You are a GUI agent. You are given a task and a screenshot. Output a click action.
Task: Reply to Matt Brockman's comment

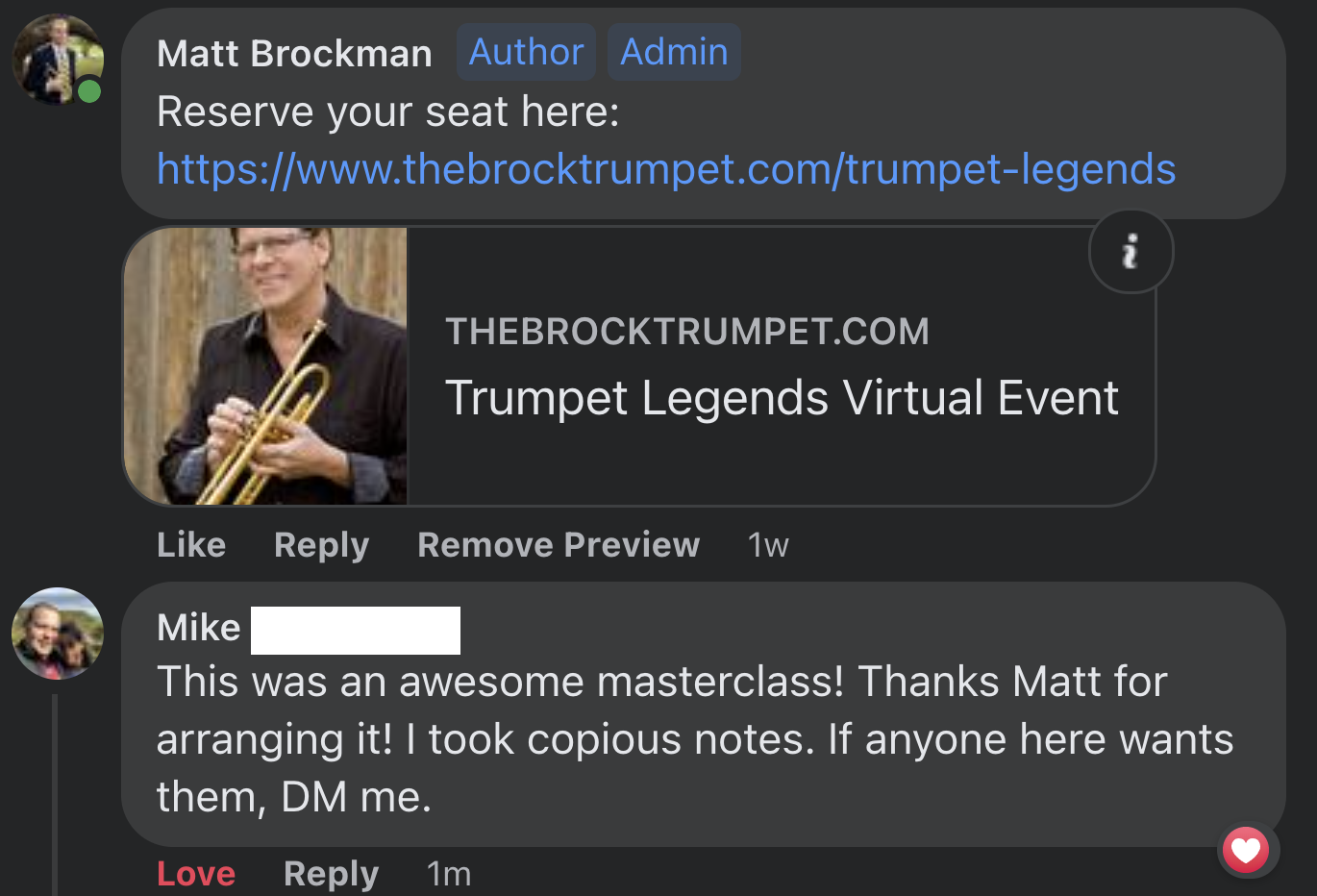pos(321,545)
